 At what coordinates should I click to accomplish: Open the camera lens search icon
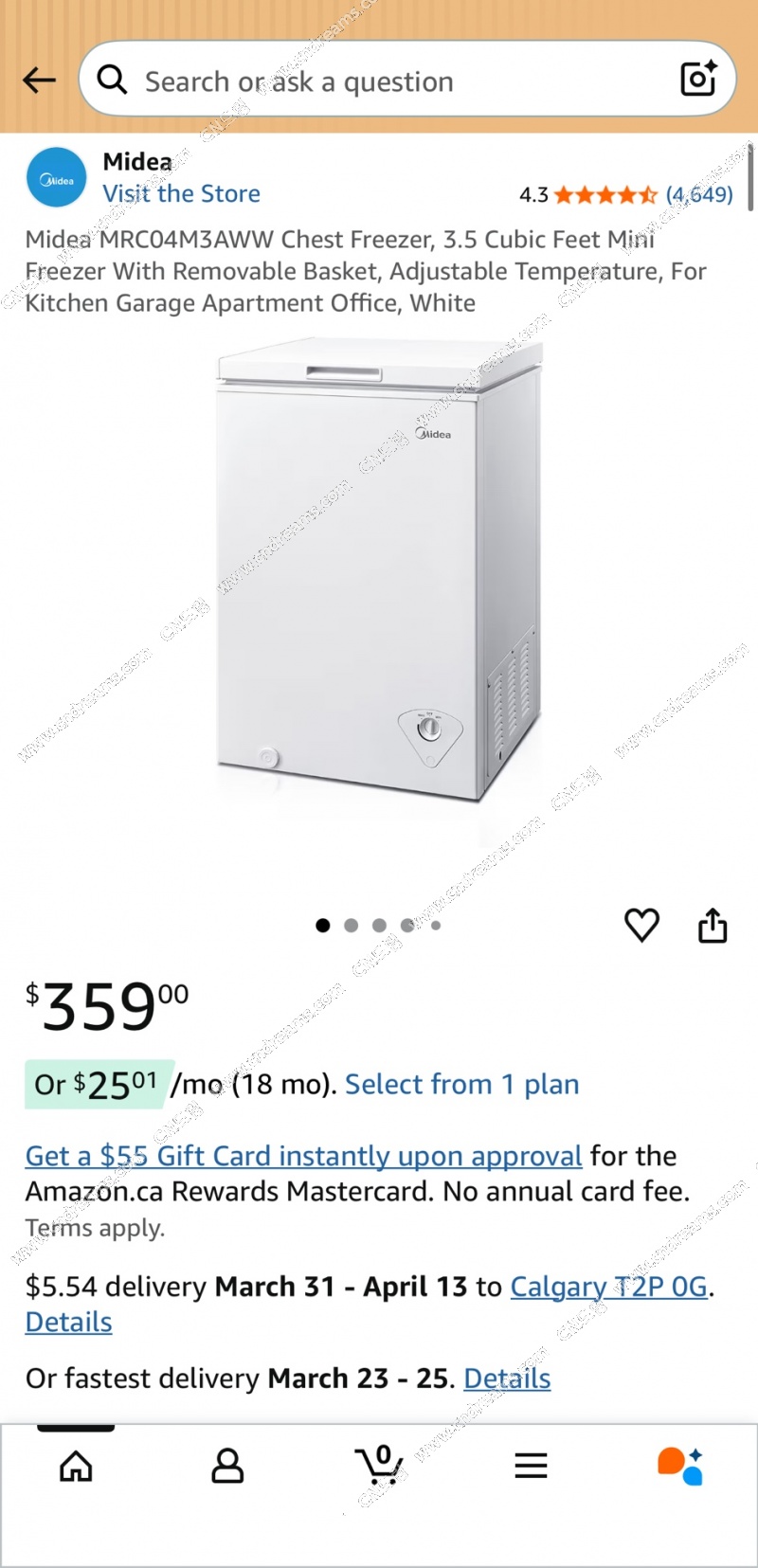click(x=698, y=80)
